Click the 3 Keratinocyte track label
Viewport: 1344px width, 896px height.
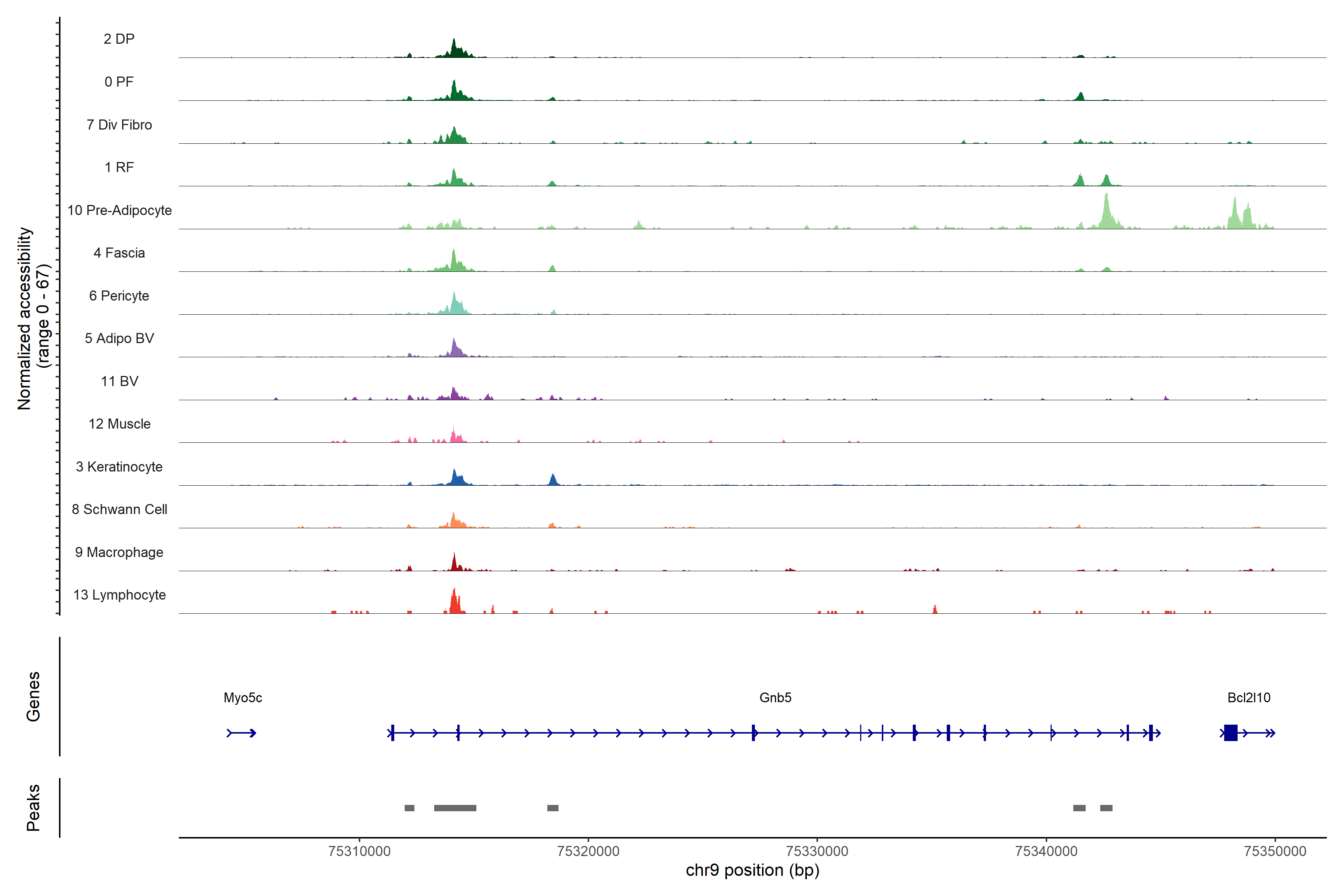[119, 467]
